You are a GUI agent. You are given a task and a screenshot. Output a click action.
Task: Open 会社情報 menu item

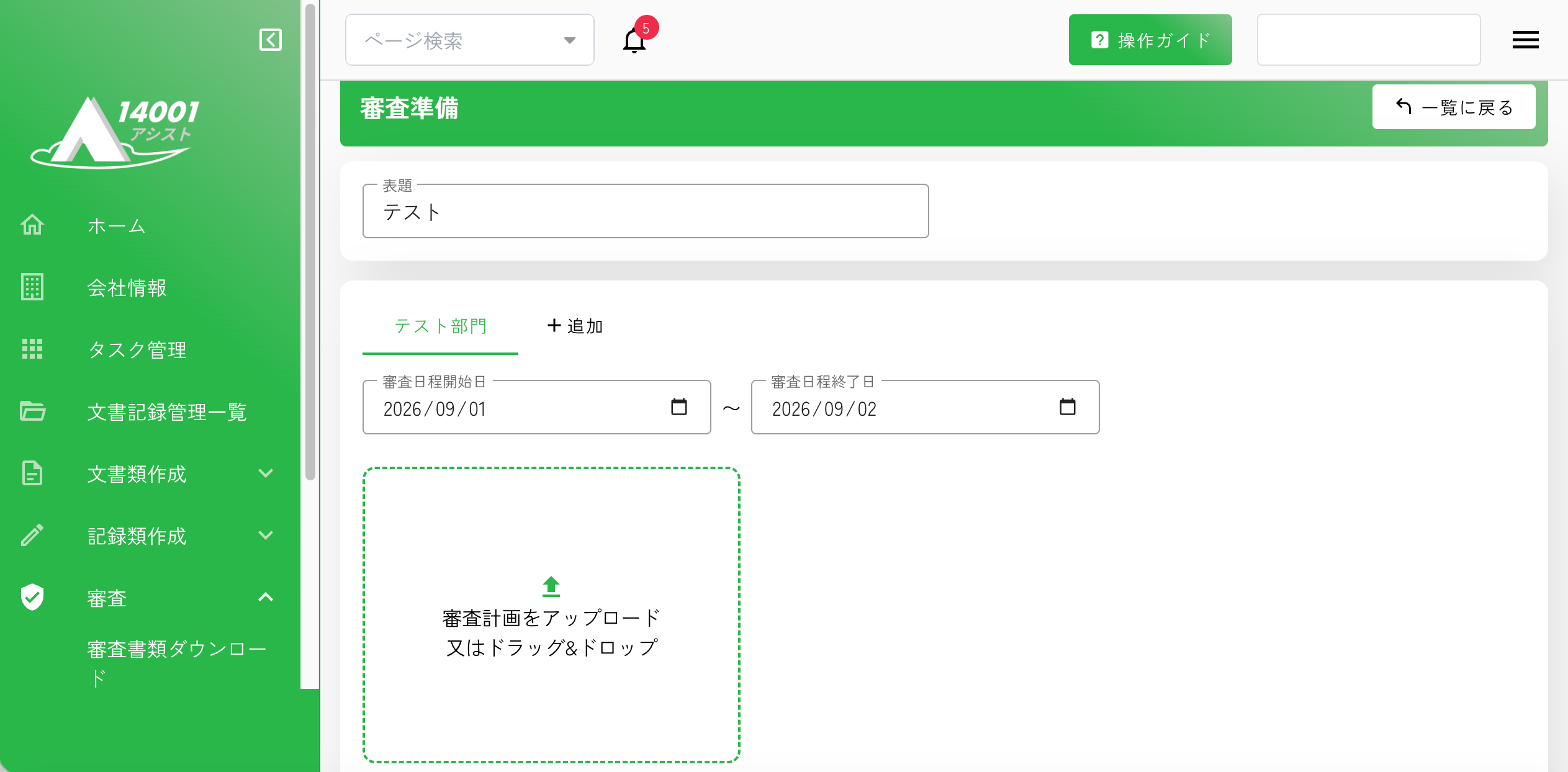tap(127, 288)
